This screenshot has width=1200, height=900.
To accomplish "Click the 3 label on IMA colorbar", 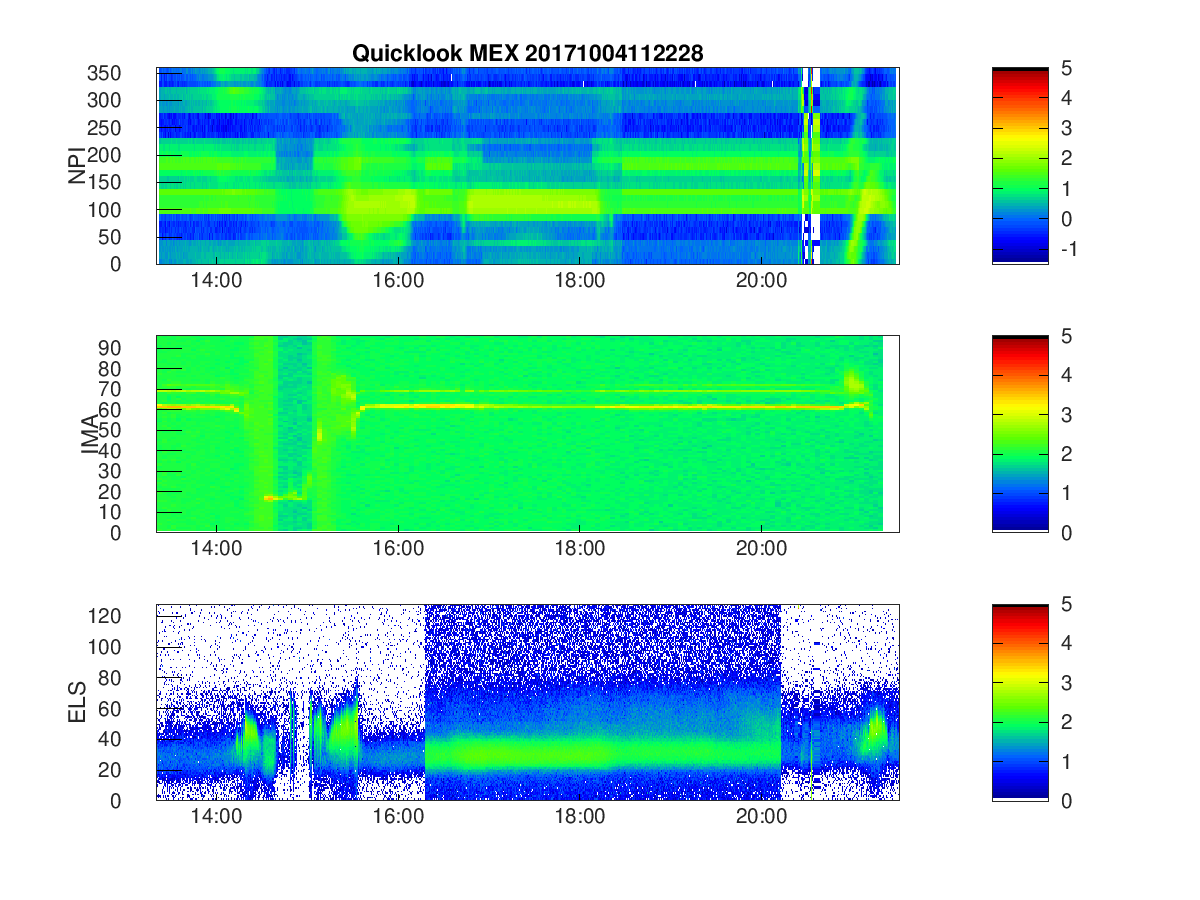I will 1066,415.
